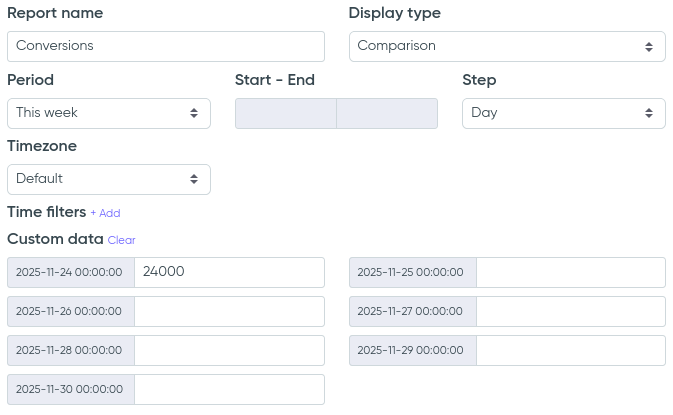The height and width of the screenshot is (415, 673).
Task: Select the input for 2025-11-27
Action: point(570,311)
